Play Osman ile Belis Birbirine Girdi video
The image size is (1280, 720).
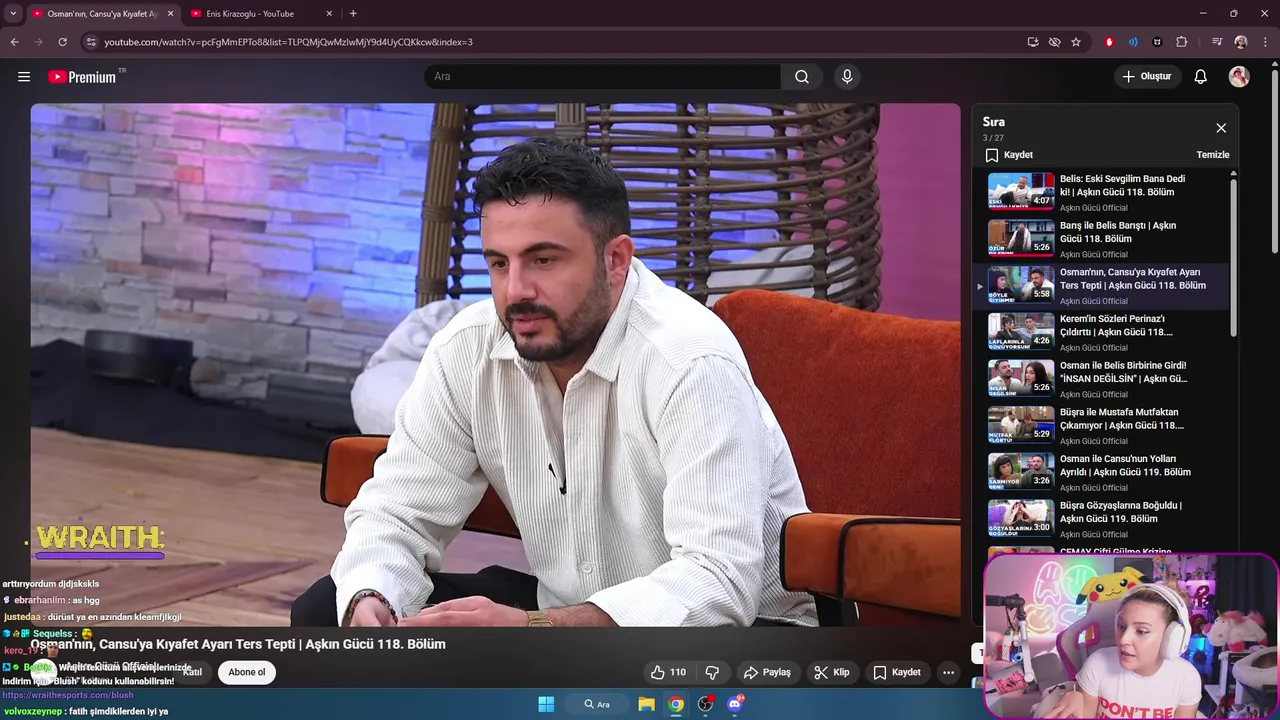tap(1102, 379)
